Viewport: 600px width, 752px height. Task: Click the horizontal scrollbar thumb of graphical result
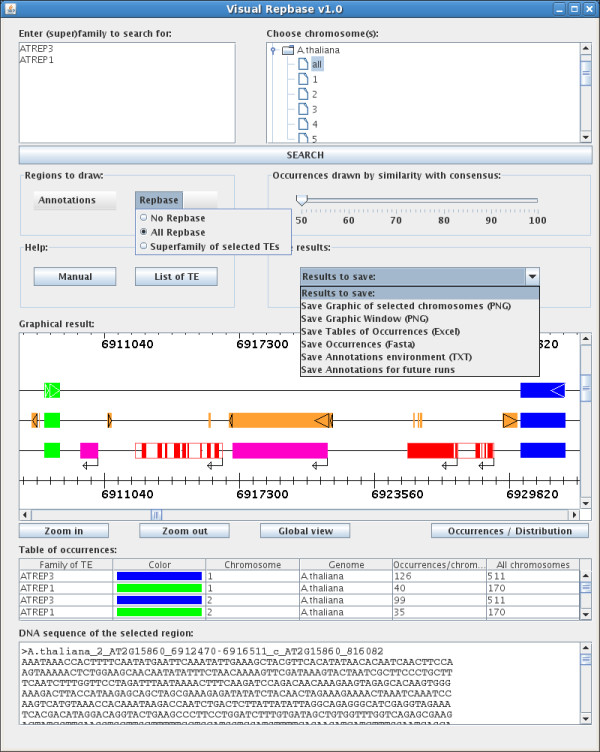[x=156, y=515]
